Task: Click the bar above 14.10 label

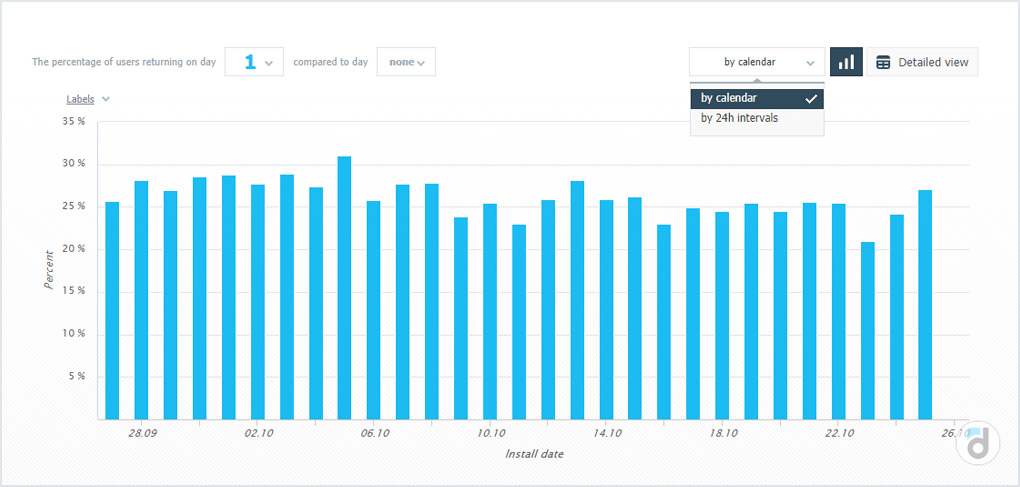Action: pyautogui.click(x=606, y=310)
